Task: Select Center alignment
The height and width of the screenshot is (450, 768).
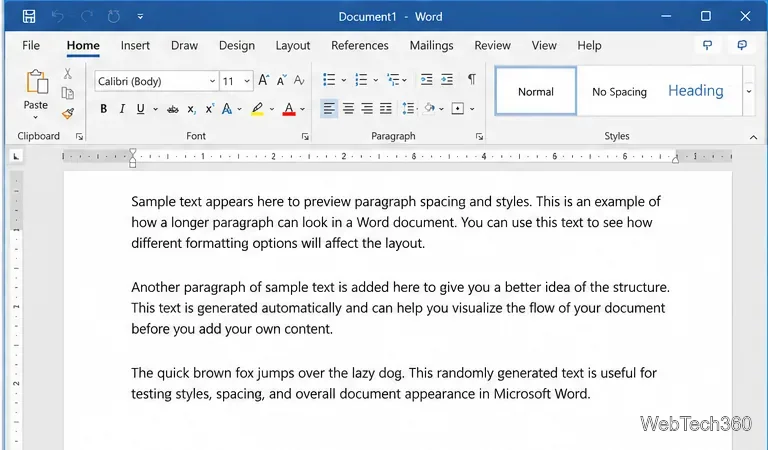Action: point(348,108)
